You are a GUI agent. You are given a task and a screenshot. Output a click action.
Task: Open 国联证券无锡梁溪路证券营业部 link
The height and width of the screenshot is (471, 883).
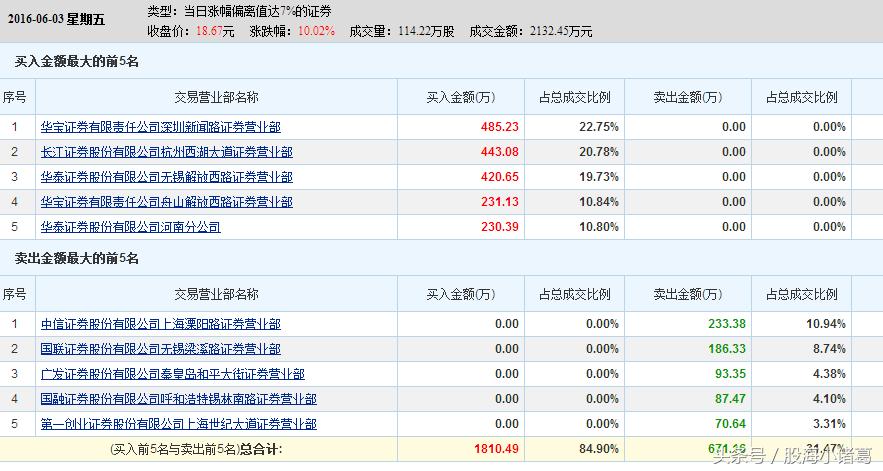tap(160, 349)
